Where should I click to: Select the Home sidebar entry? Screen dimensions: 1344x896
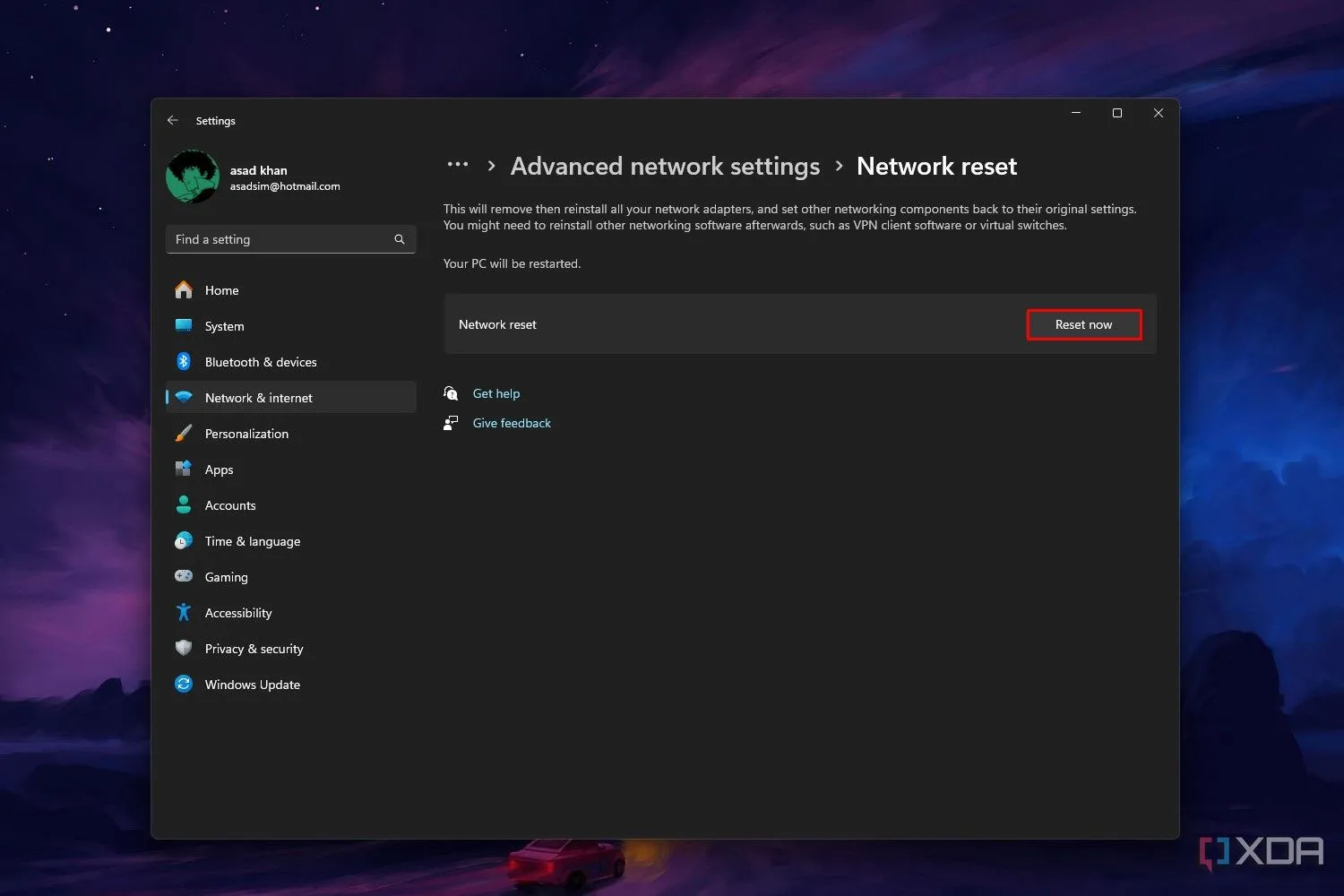(x=221, y=290)
